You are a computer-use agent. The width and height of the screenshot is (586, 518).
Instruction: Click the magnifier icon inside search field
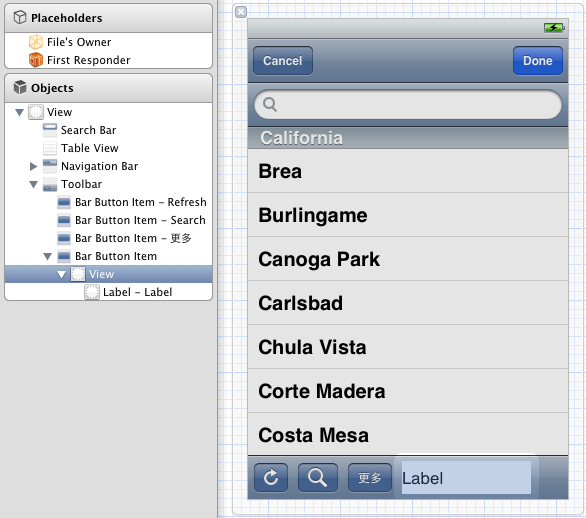point(270,104)
